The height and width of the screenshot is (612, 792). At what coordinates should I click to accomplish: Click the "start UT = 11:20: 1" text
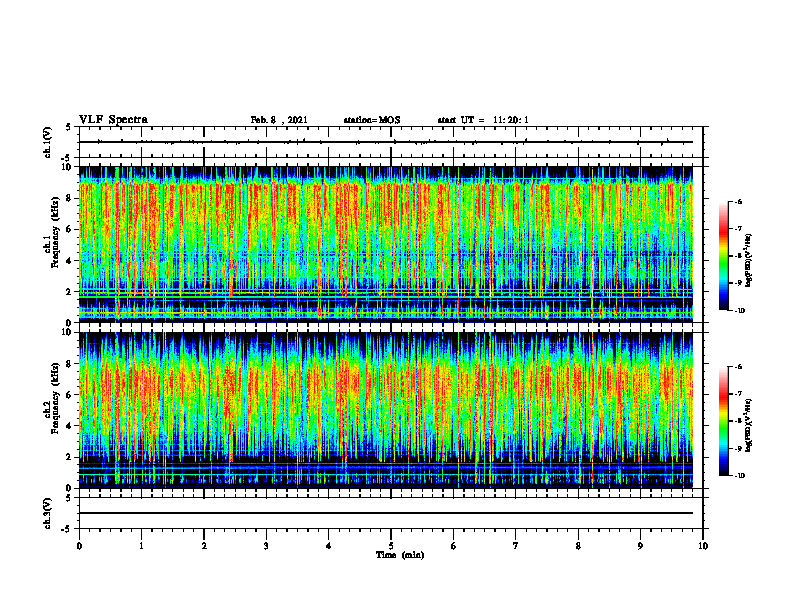483,120
